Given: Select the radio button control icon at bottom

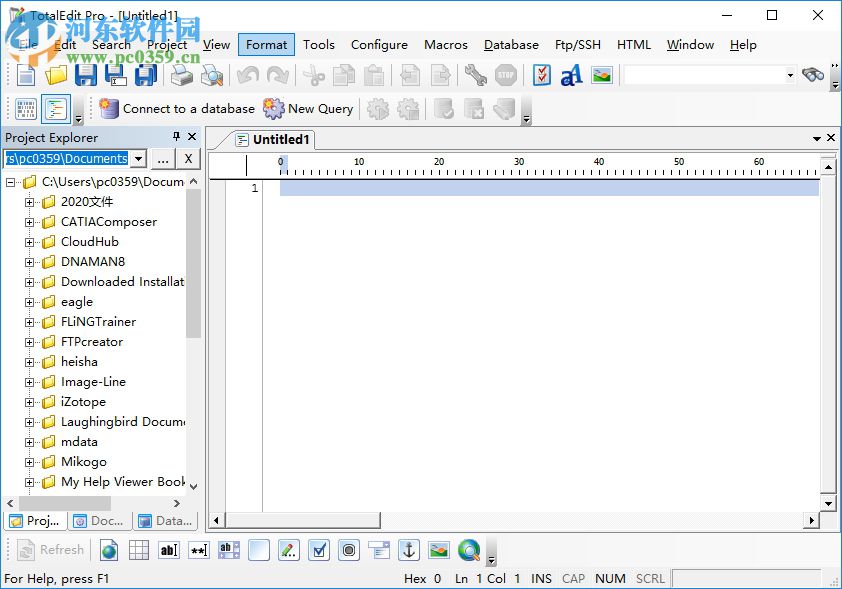Looking at the screenshot, I should (x=348, y=549).
